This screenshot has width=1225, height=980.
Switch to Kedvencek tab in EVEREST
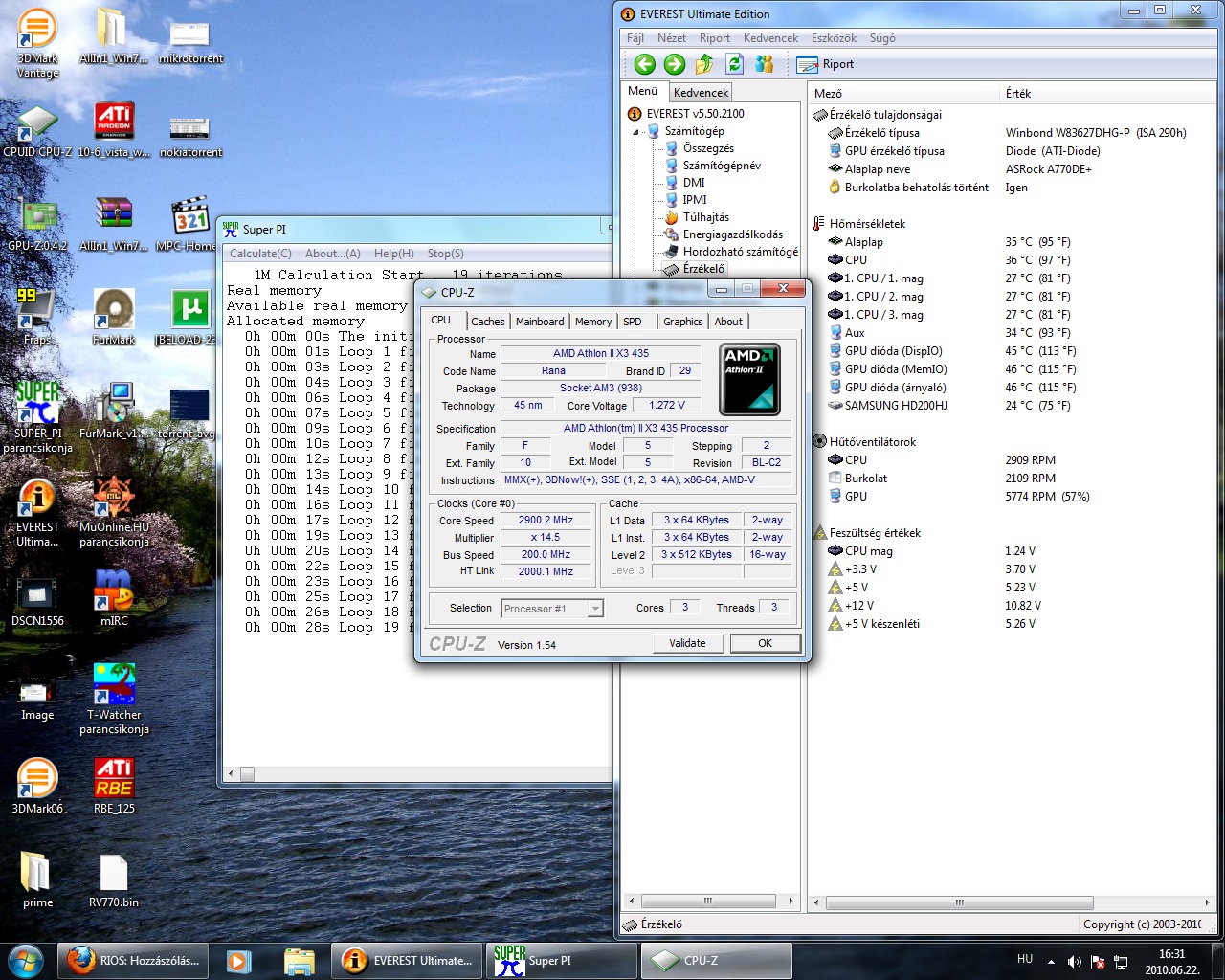coord(701,93)
